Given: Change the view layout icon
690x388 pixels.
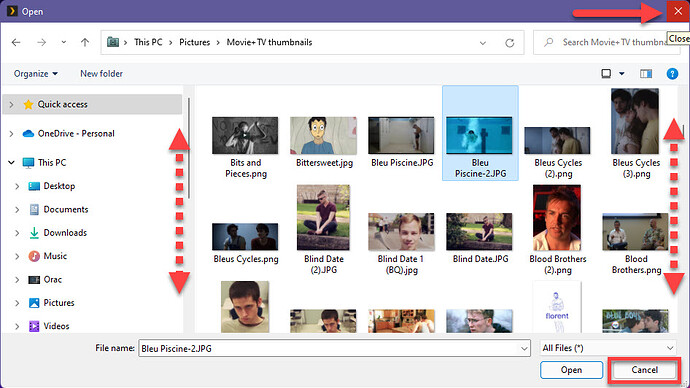Looking at the screenshot, I should point(606,73).
